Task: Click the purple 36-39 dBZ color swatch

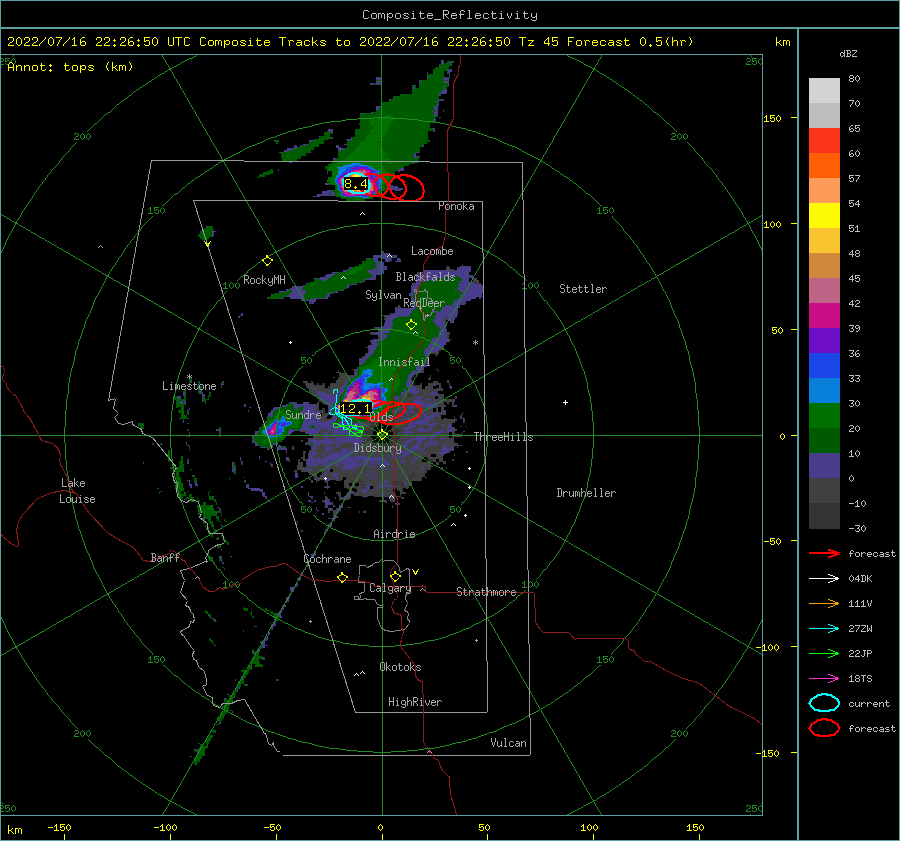Action: (x=824, y=340)
